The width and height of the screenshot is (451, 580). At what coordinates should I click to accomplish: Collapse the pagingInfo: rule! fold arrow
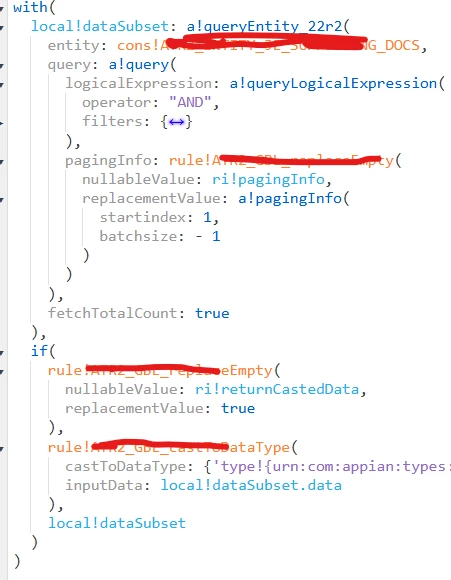[x=2, y=161]
